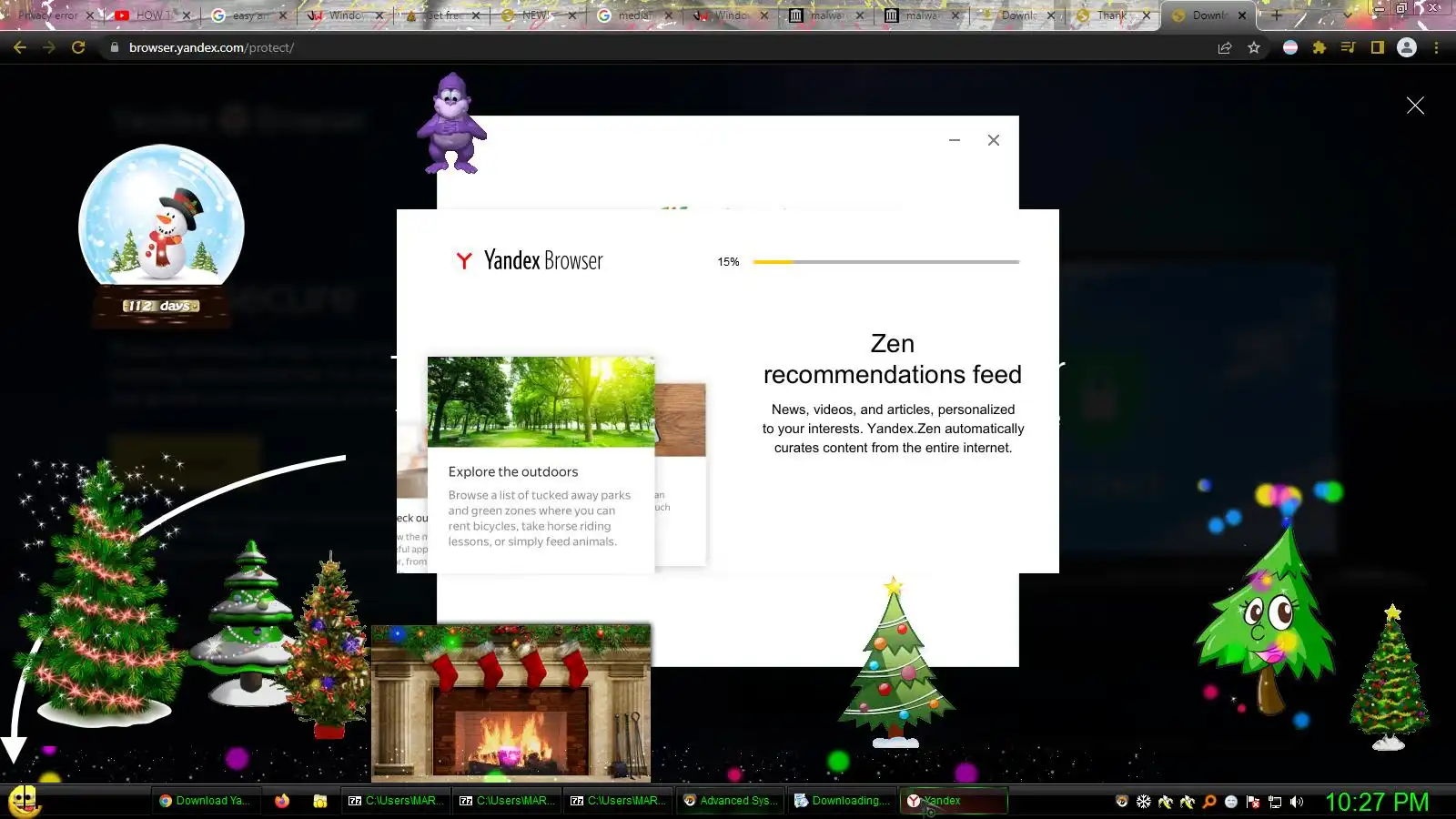Image resolution: width=1456 pixels, height=819 pixels.
Task: Click the 10:27 PM clock
Action: coord(1377,802)
